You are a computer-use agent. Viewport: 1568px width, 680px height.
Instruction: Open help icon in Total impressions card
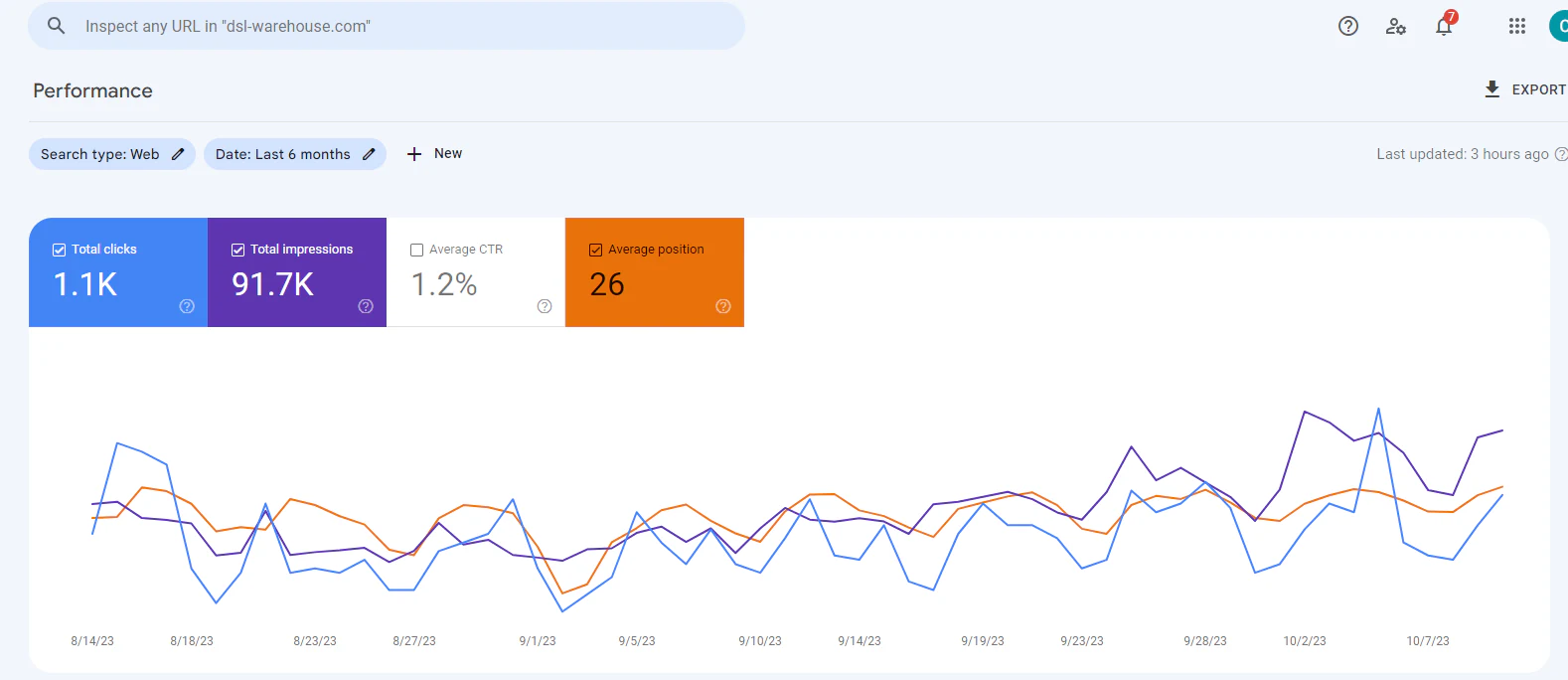click(366, 306)
